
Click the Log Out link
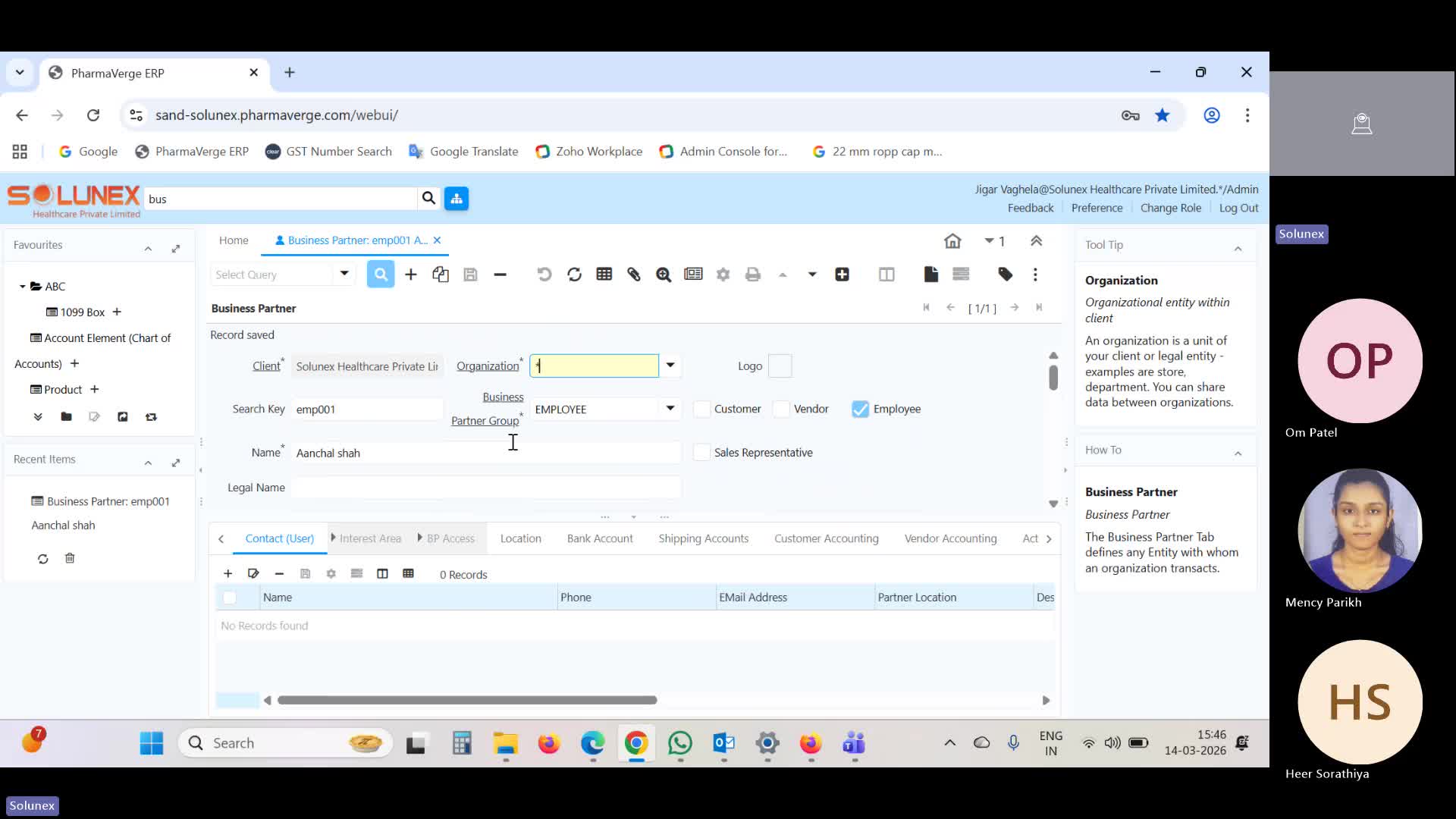(x=1238, y=207)
